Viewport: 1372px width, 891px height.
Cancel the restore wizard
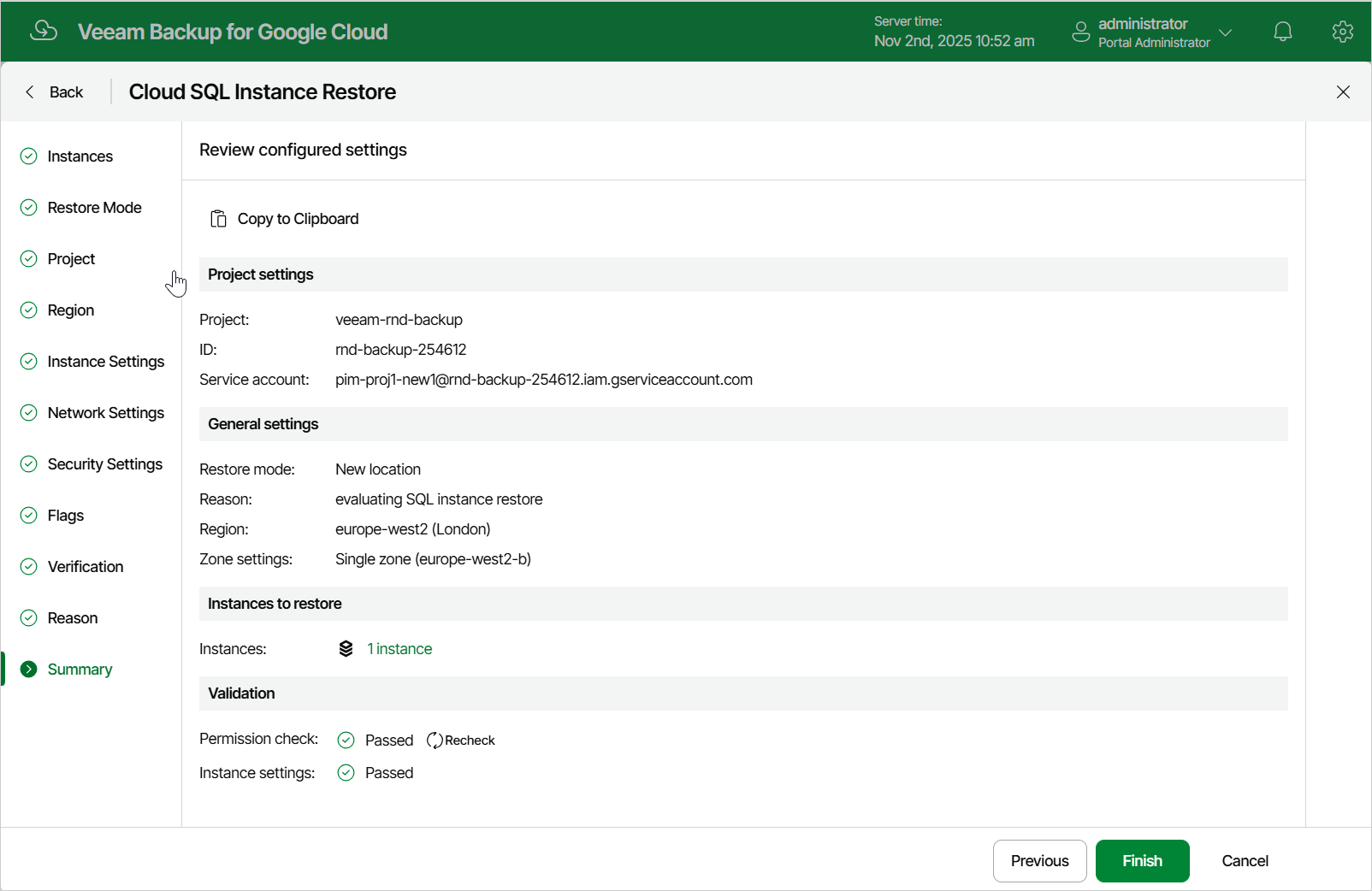point(1245,861)
